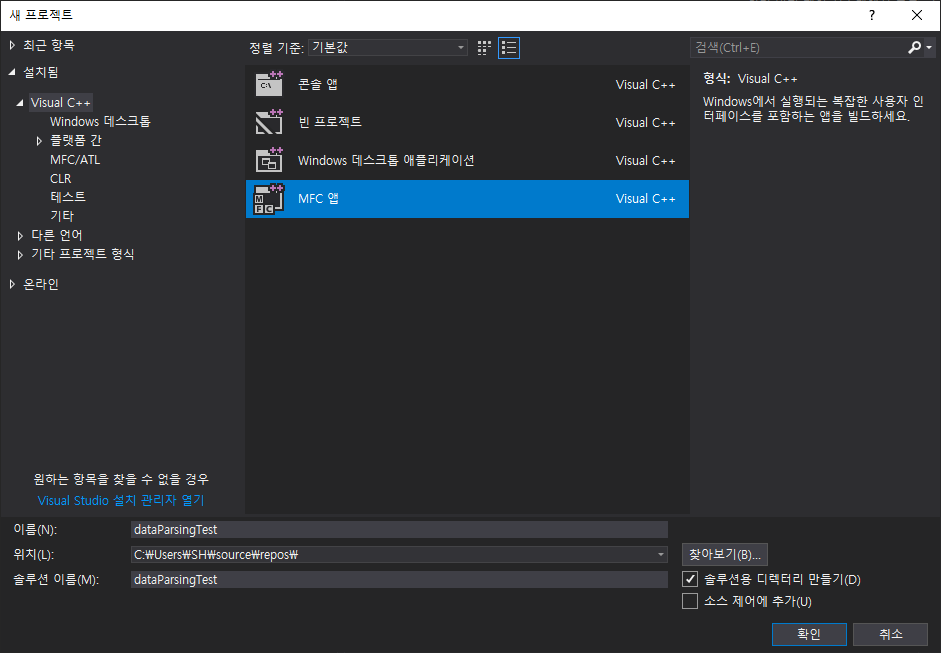Click the 취소 button
The height and width of the screenshot is (653, 941).
click(891, 634)
